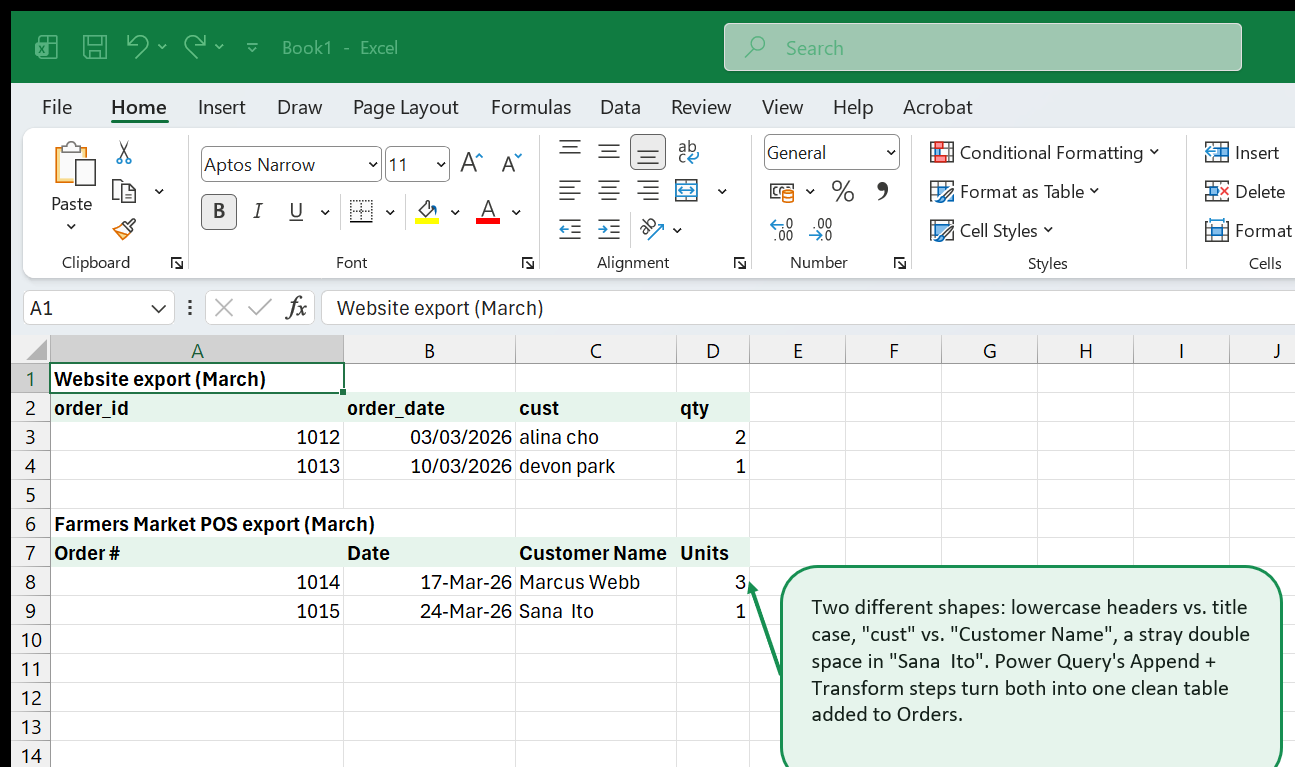Viewport: 1295px width, 767px height.
Task: Decrease indent
Action: pos(570,229)
